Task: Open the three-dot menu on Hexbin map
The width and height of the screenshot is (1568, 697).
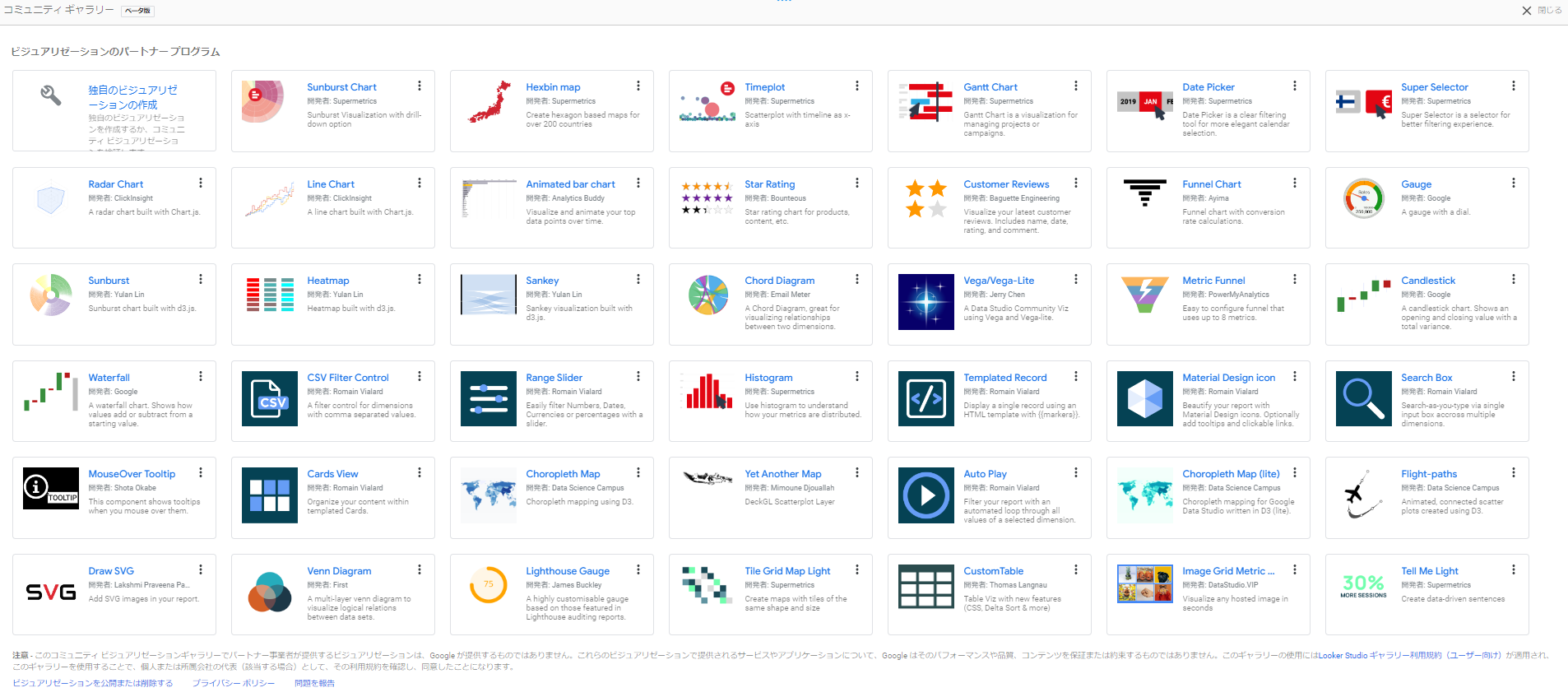Action: (638, 86)
